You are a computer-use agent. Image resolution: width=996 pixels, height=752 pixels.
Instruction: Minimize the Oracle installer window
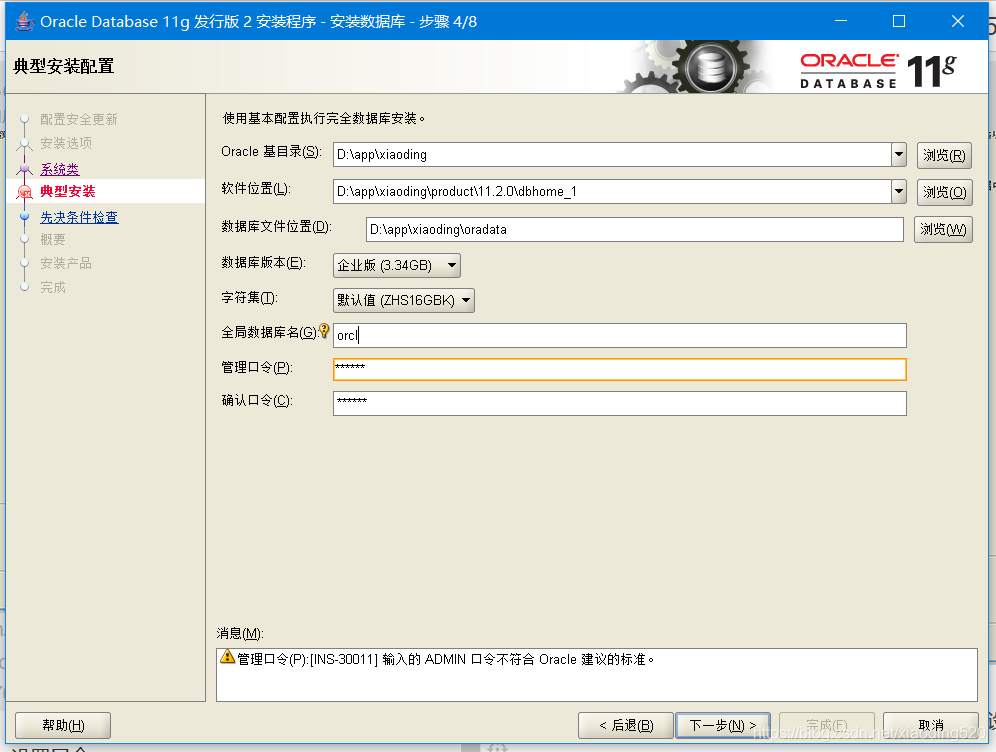point(841,21)
